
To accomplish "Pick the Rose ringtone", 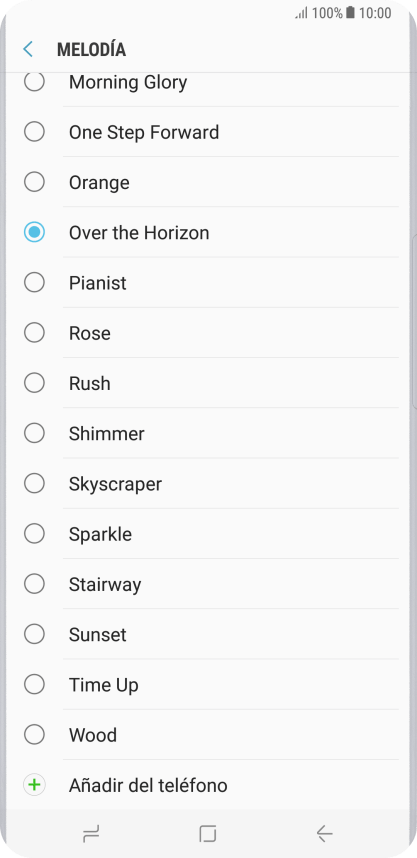I will (x=208, y=333).
